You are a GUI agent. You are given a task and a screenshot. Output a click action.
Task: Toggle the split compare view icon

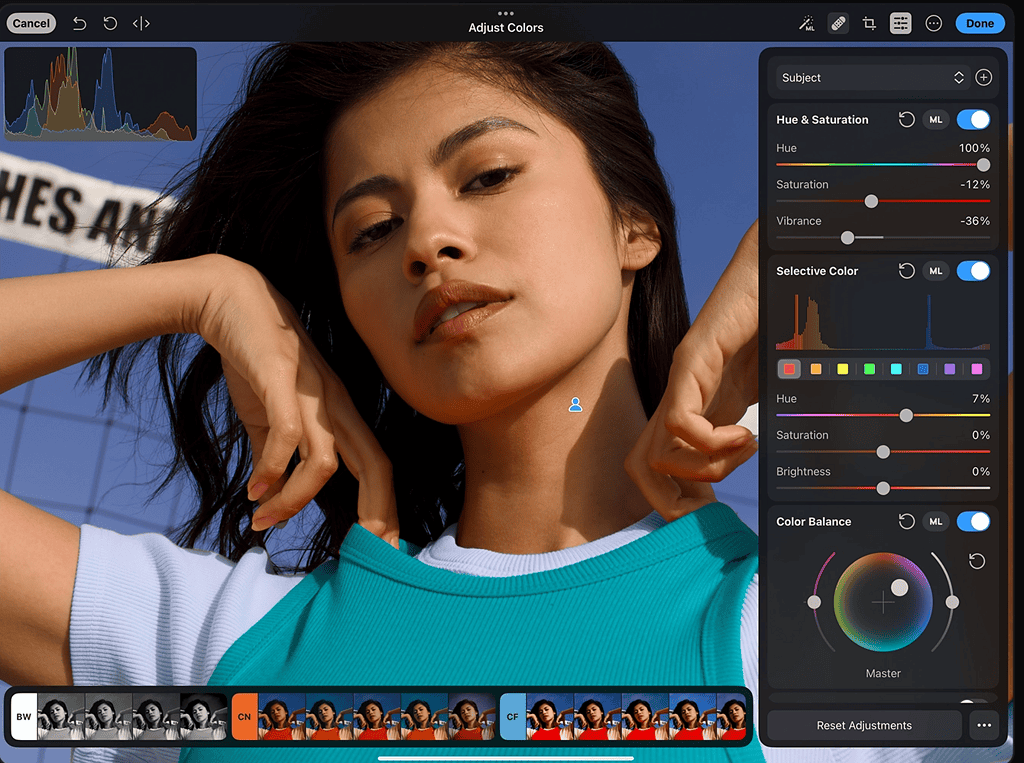coord(141,24)
